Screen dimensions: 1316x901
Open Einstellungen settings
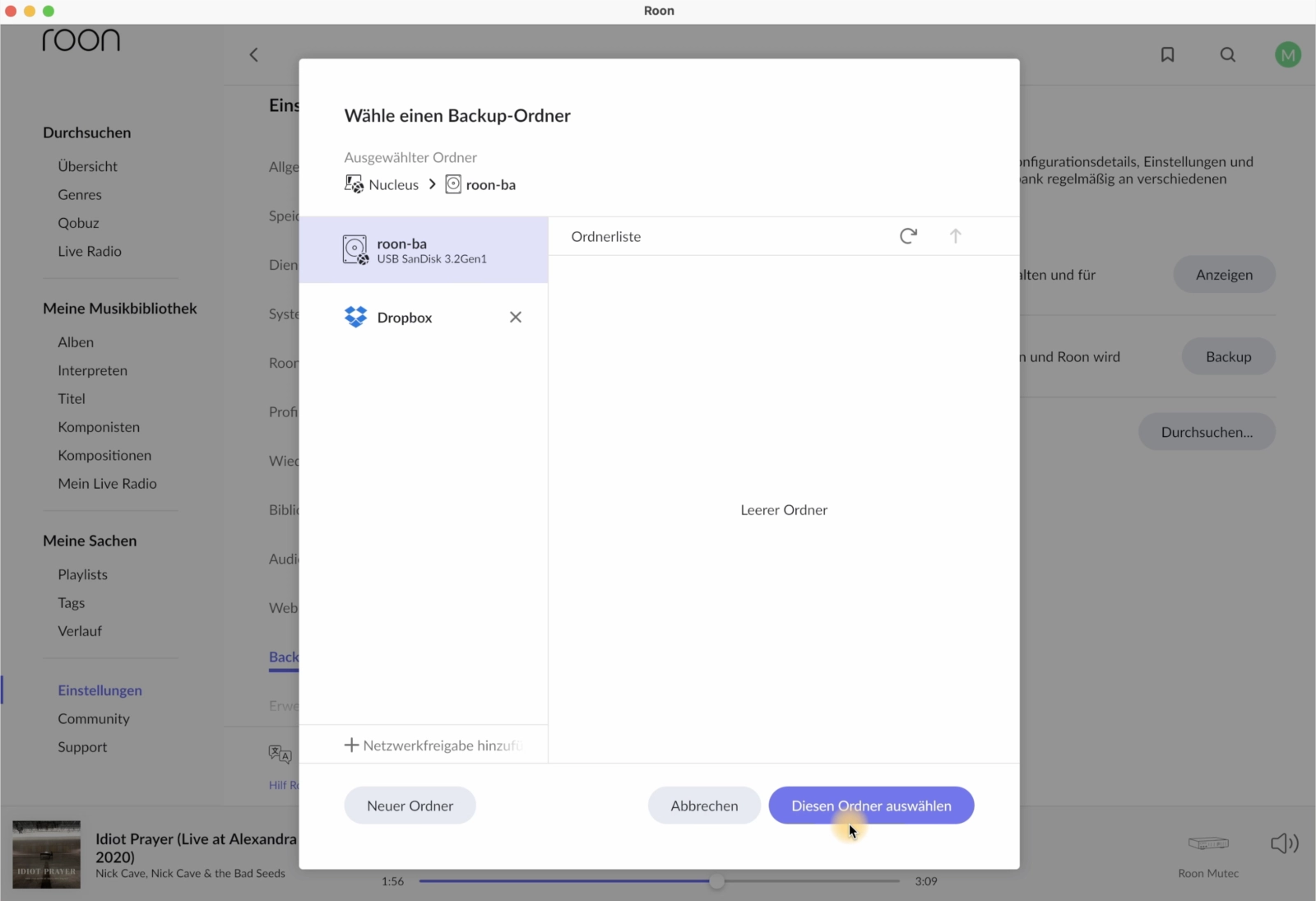point(100,690)
